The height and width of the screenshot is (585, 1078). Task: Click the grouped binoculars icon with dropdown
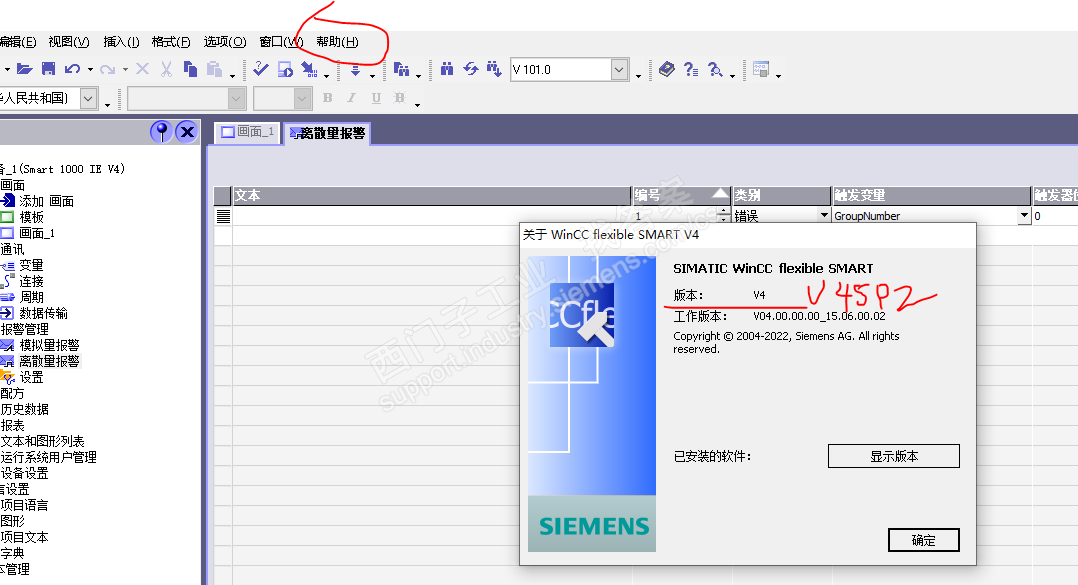pos(402,69)
